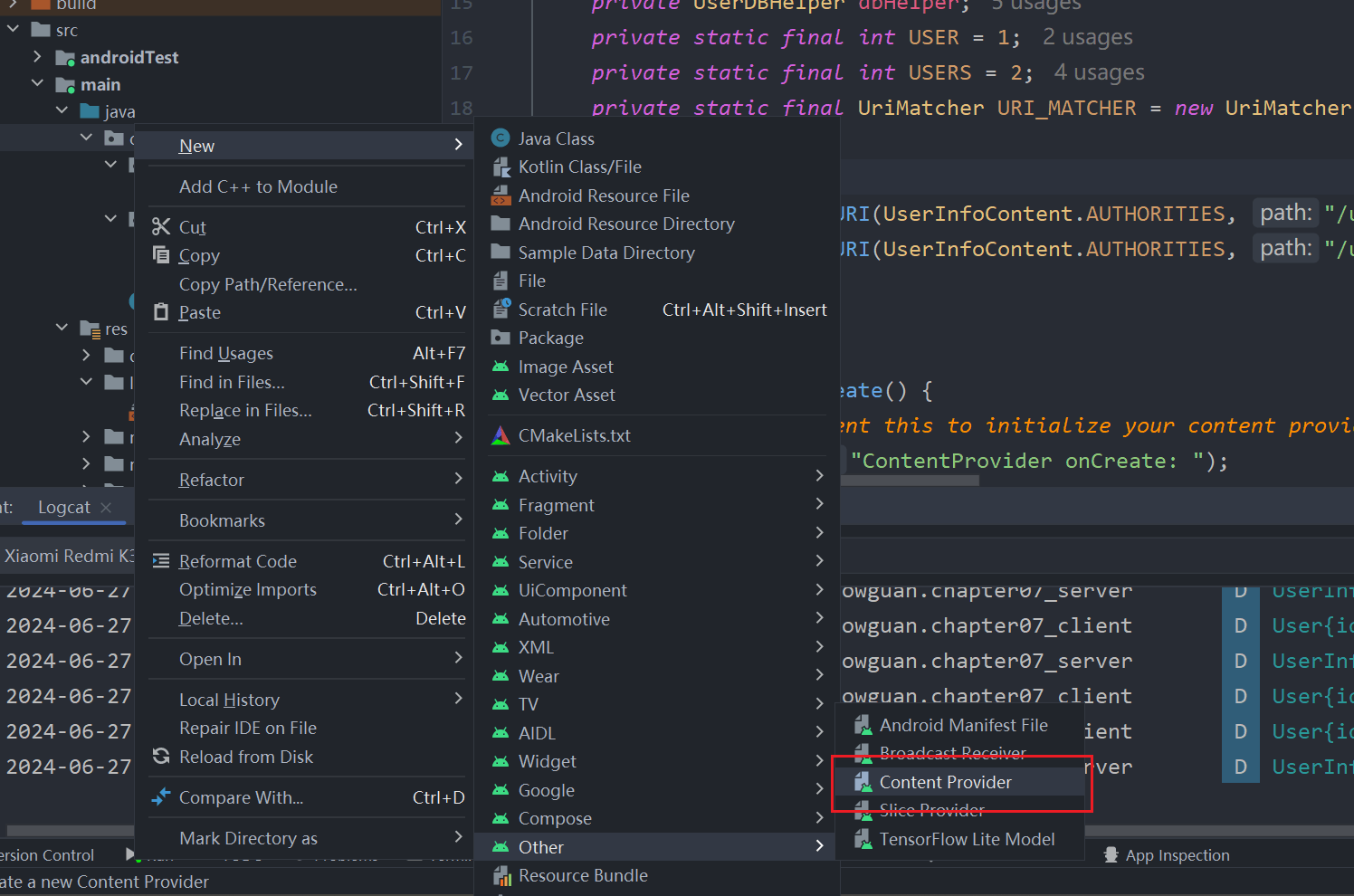Switch to the Logcat tab

63,508
